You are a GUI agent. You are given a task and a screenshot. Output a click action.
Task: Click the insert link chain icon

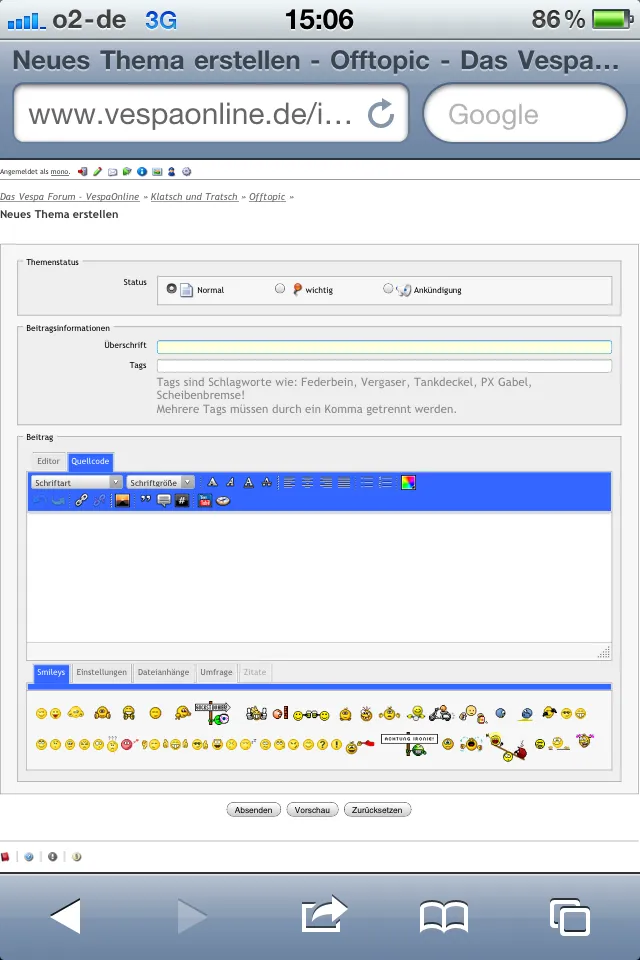82,500
